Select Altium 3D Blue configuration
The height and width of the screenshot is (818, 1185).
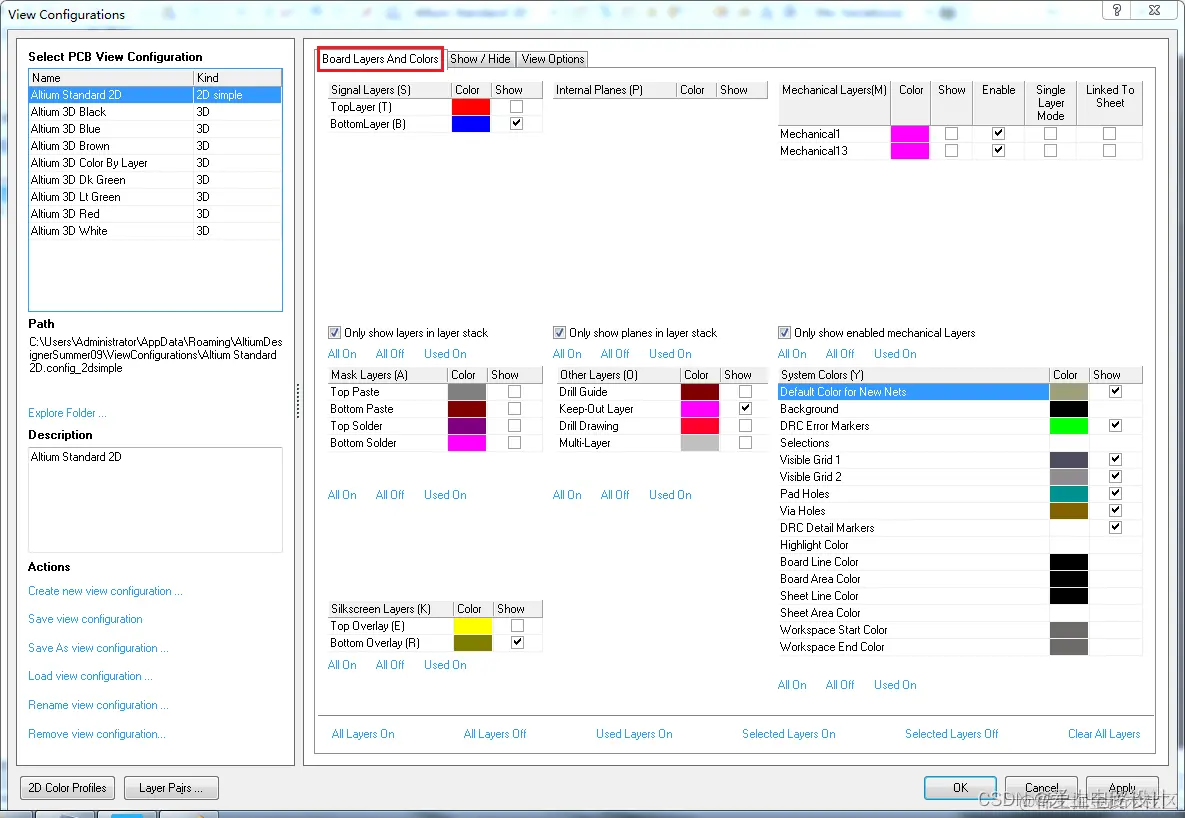(155, 129)
